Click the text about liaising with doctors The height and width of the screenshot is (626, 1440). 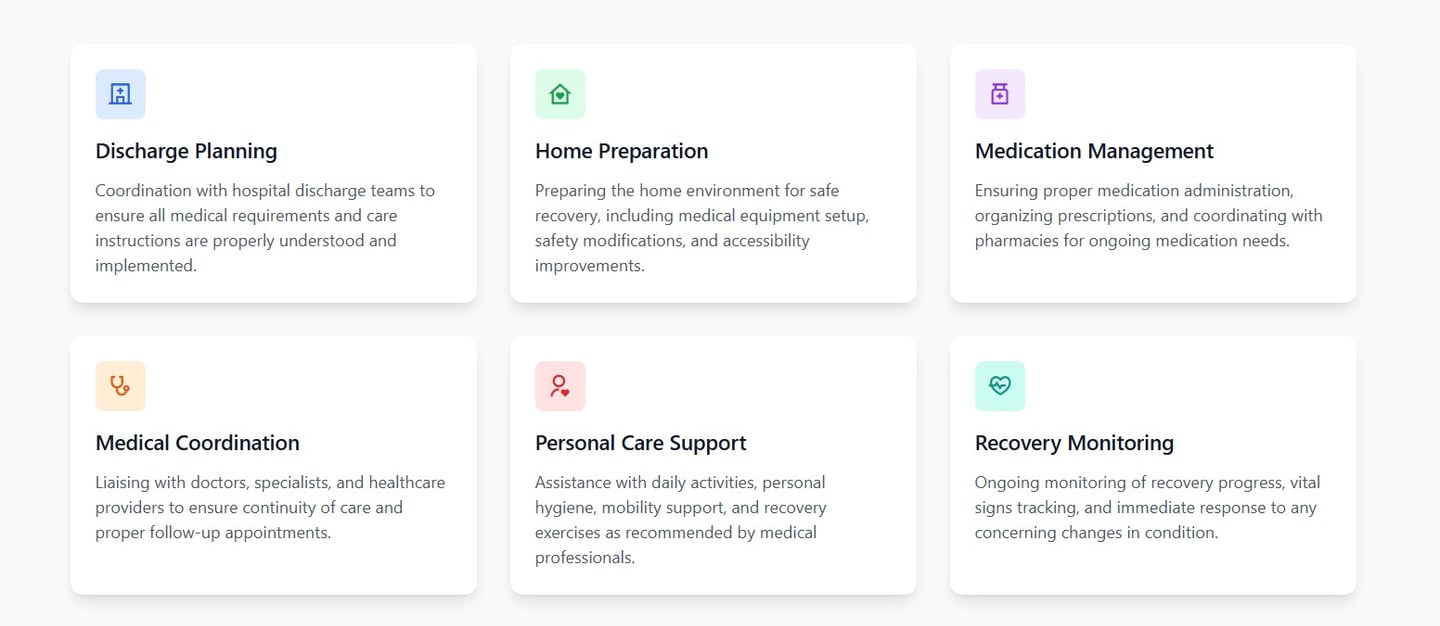click(x=270, y=507)
